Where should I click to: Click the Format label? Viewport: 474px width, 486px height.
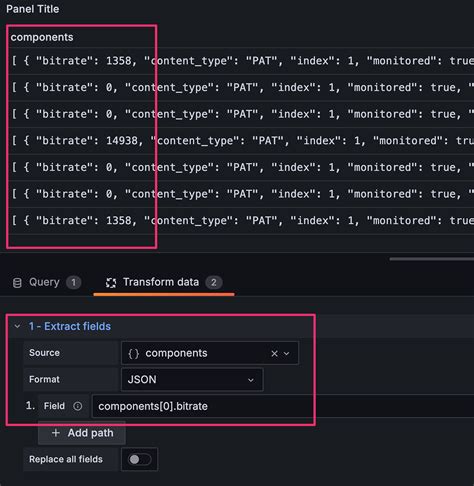(44, 380)
